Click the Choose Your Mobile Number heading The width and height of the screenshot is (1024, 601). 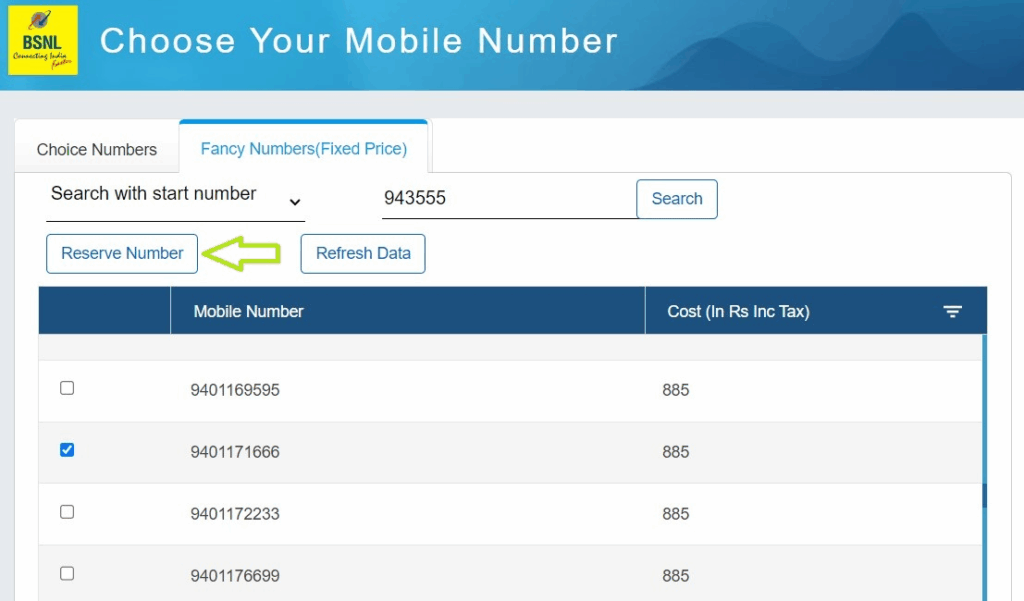tap(359, 41)
